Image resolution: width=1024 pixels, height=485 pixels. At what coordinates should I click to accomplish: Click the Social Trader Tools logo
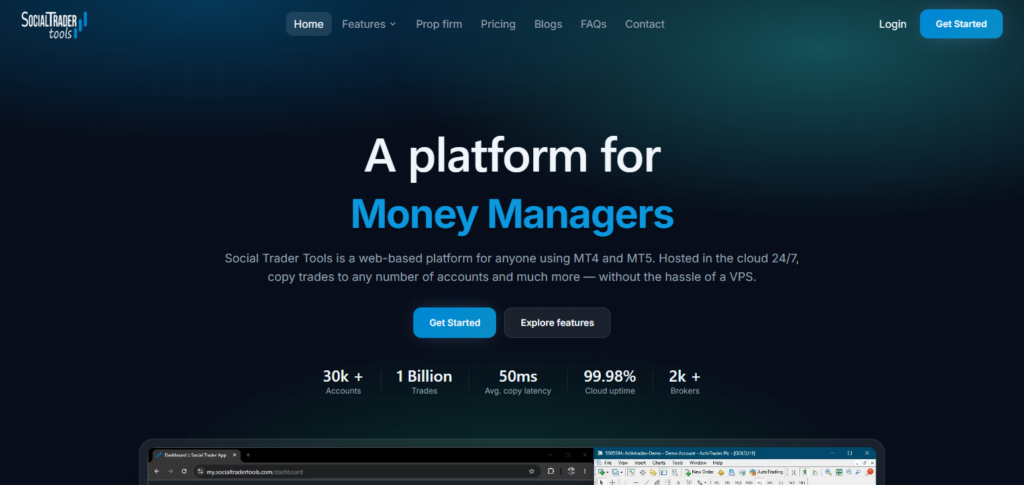(54, 25)
